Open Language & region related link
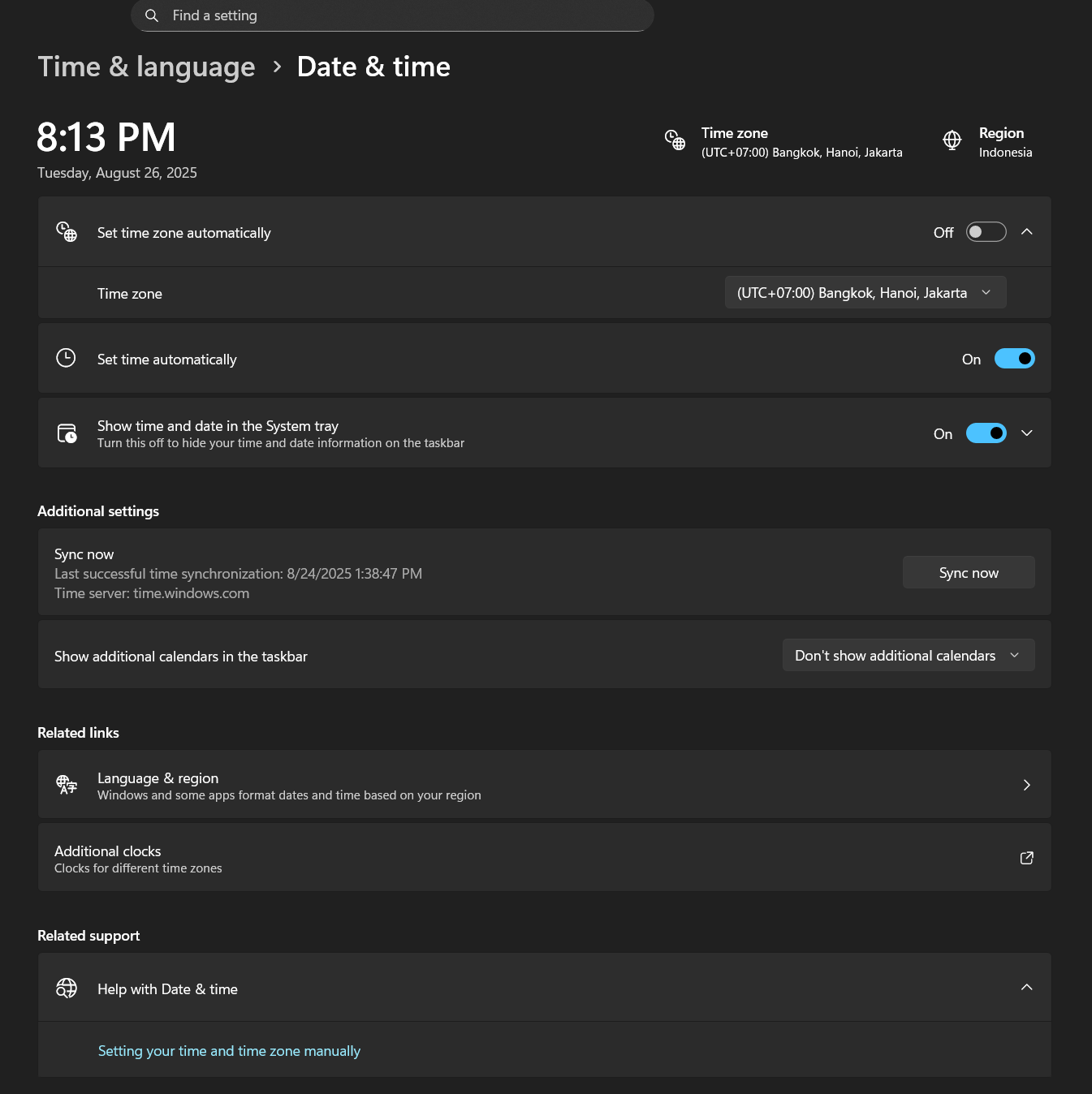The image size is (1092, 1094). coord(544,785)
